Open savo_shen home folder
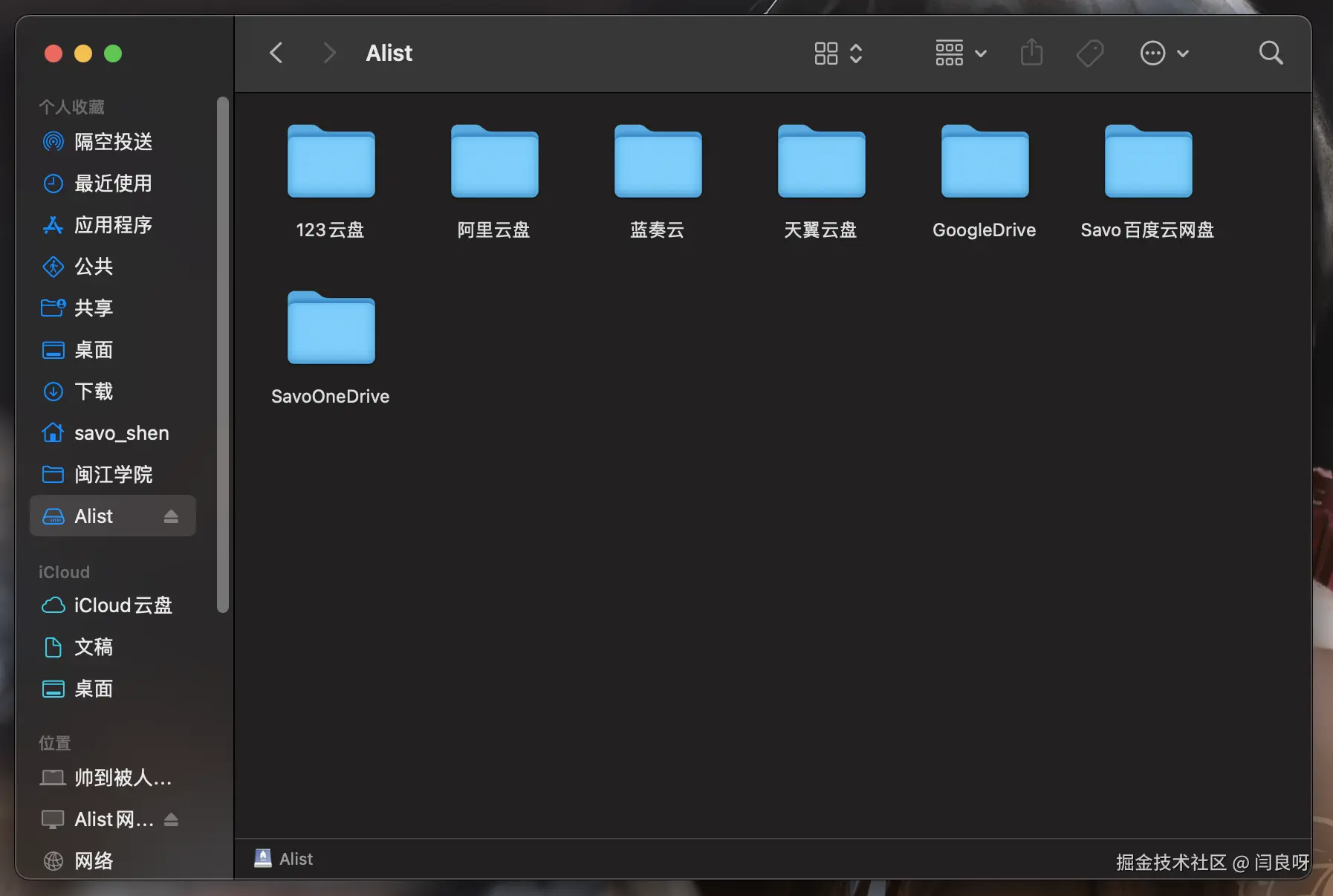This screenshot has width=1333, height=896. click(113, 433)
